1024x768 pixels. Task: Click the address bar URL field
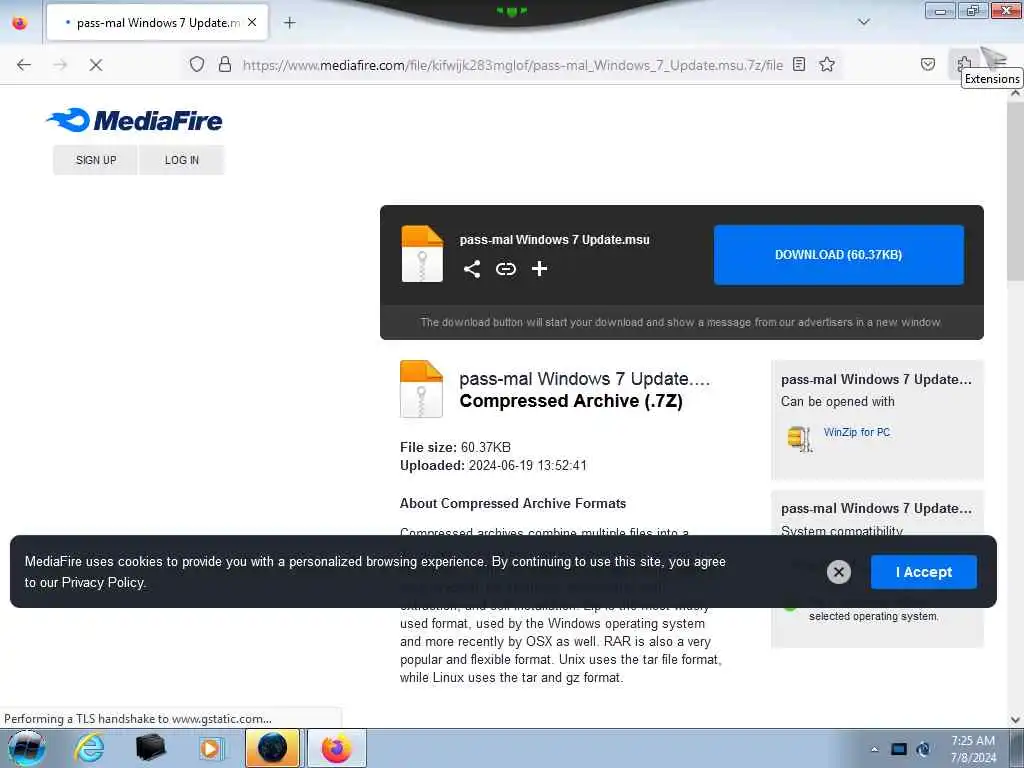coord(513,65)
